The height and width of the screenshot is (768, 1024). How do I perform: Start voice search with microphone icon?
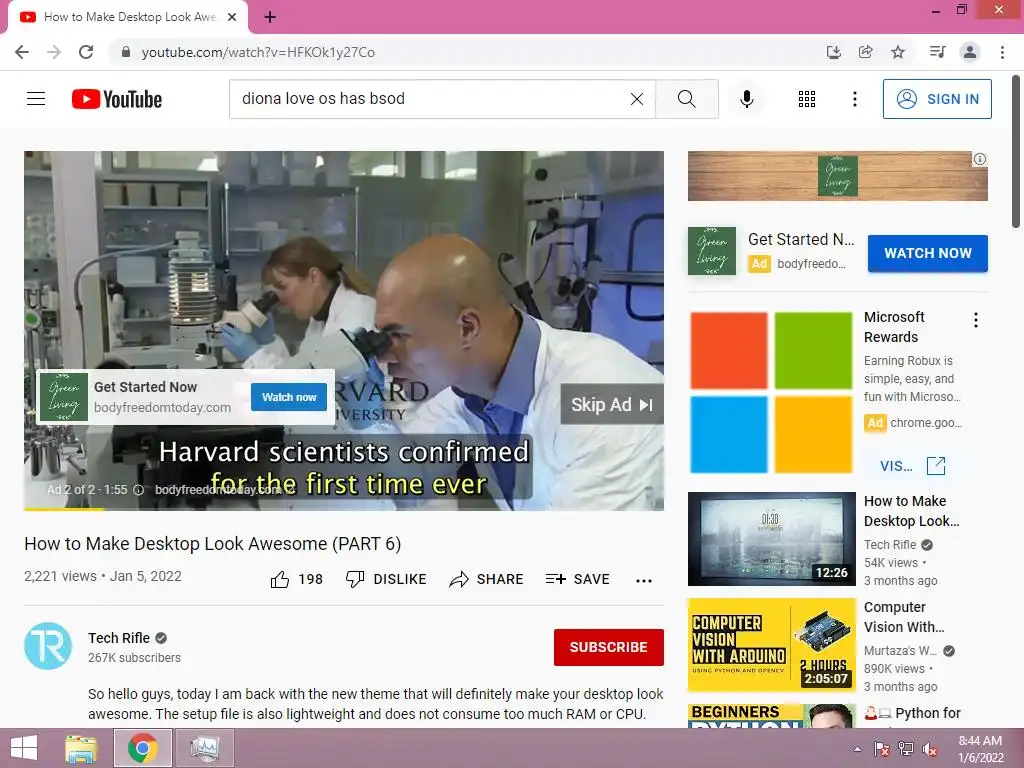click(x=746, y=99)
